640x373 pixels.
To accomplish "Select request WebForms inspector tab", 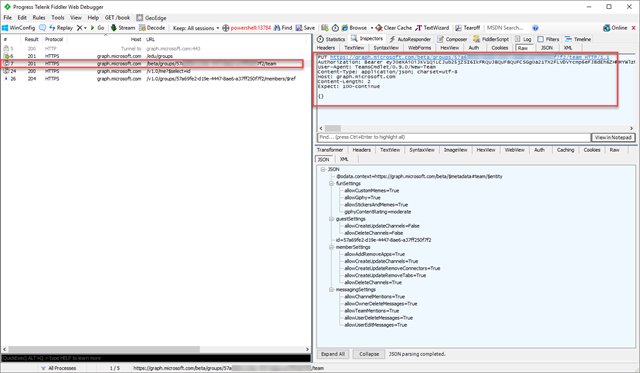I will [420, 48].
